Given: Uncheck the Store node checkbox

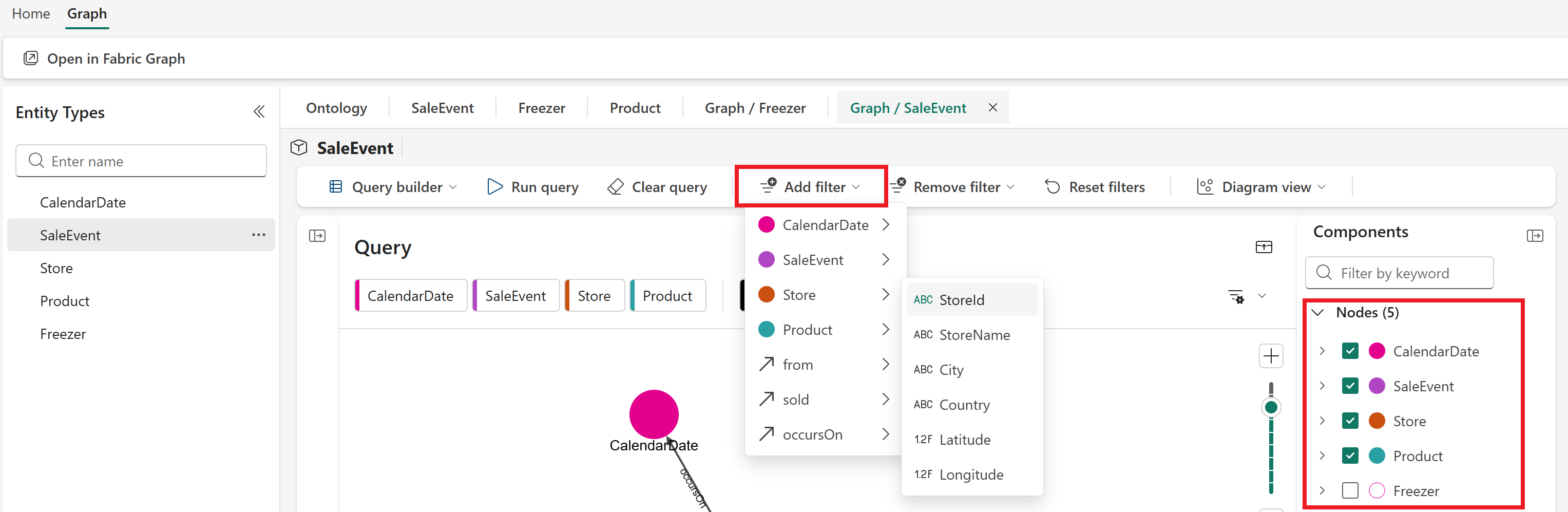Looking at the screenshot, I should (1349, 421).
